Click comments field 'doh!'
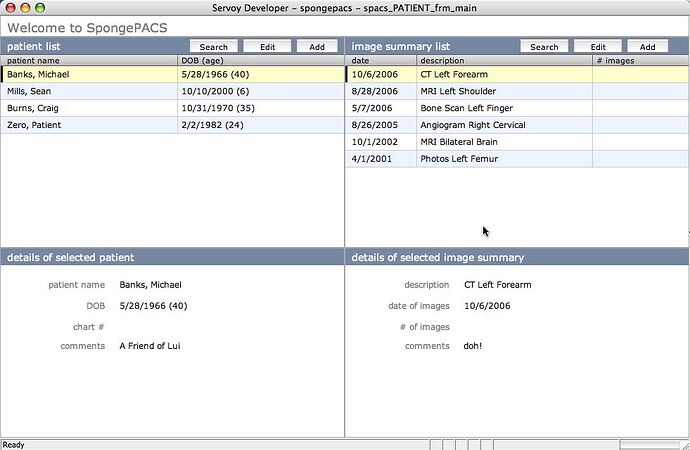 (473, 346)
